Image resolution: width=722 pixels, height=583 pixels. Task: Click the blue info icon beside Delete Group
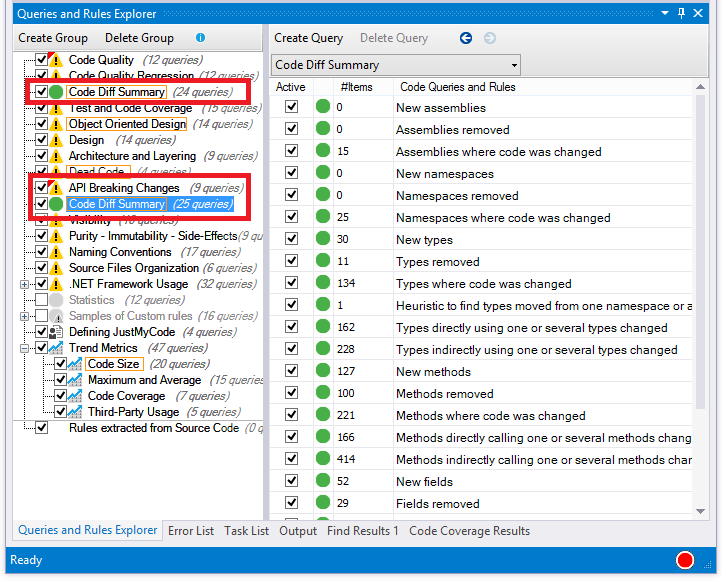(200, 38)
